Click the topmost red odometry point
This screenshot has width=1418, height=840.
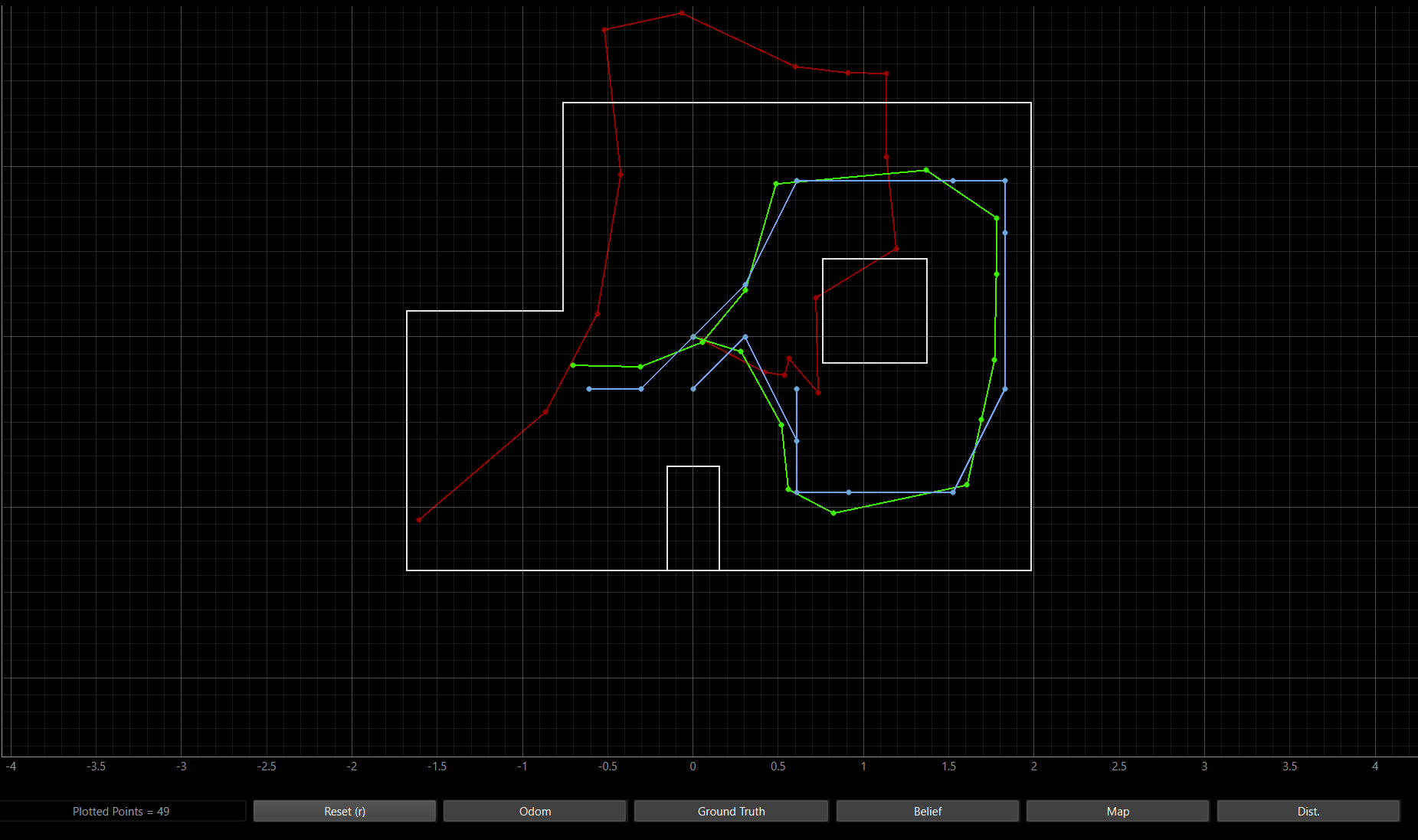(681, 13)
